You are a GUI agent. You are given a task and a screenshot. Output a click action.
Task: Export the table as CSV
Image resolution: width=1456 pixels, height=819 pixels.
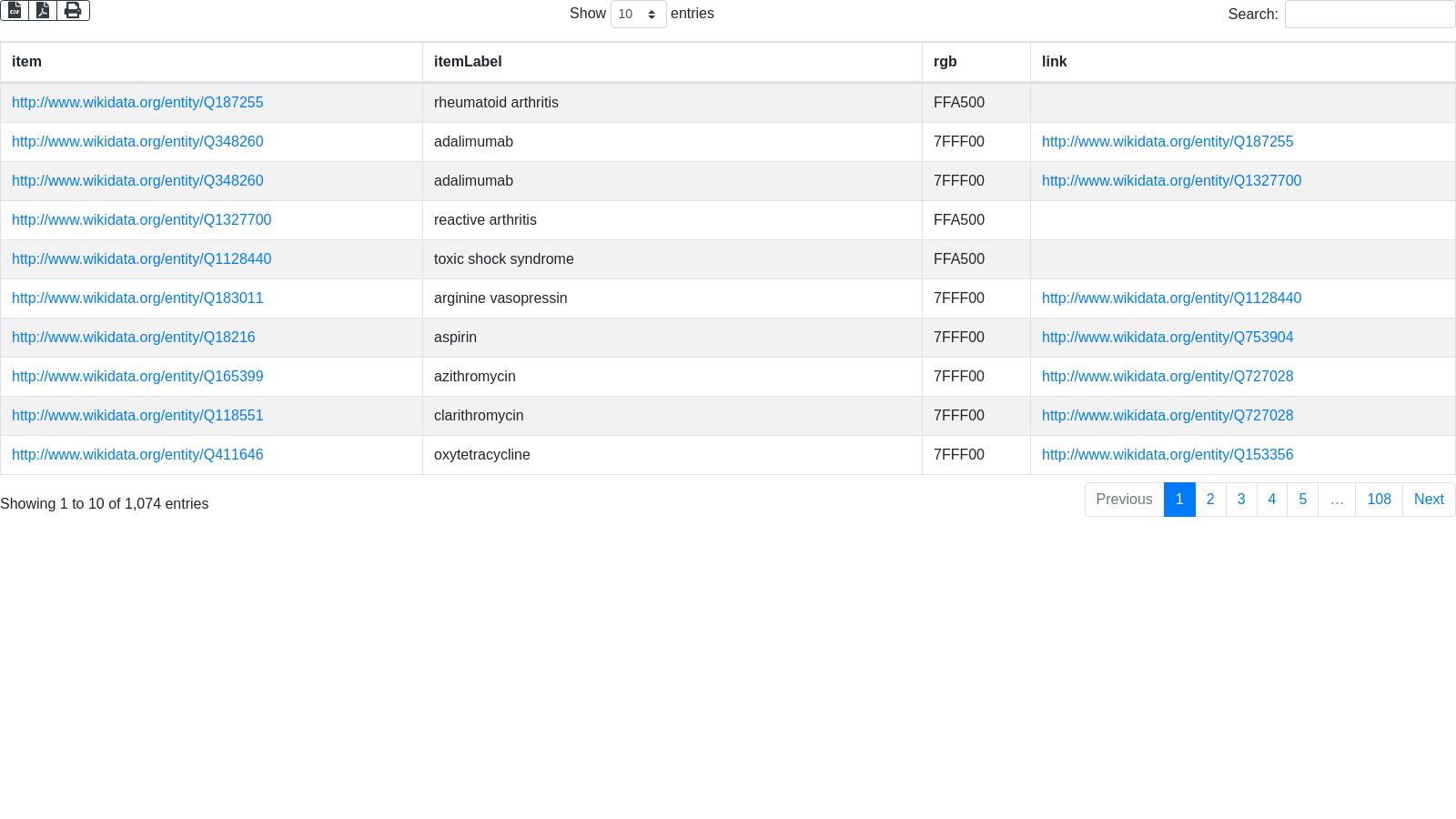pyautogui.click(x=15, y=10)
